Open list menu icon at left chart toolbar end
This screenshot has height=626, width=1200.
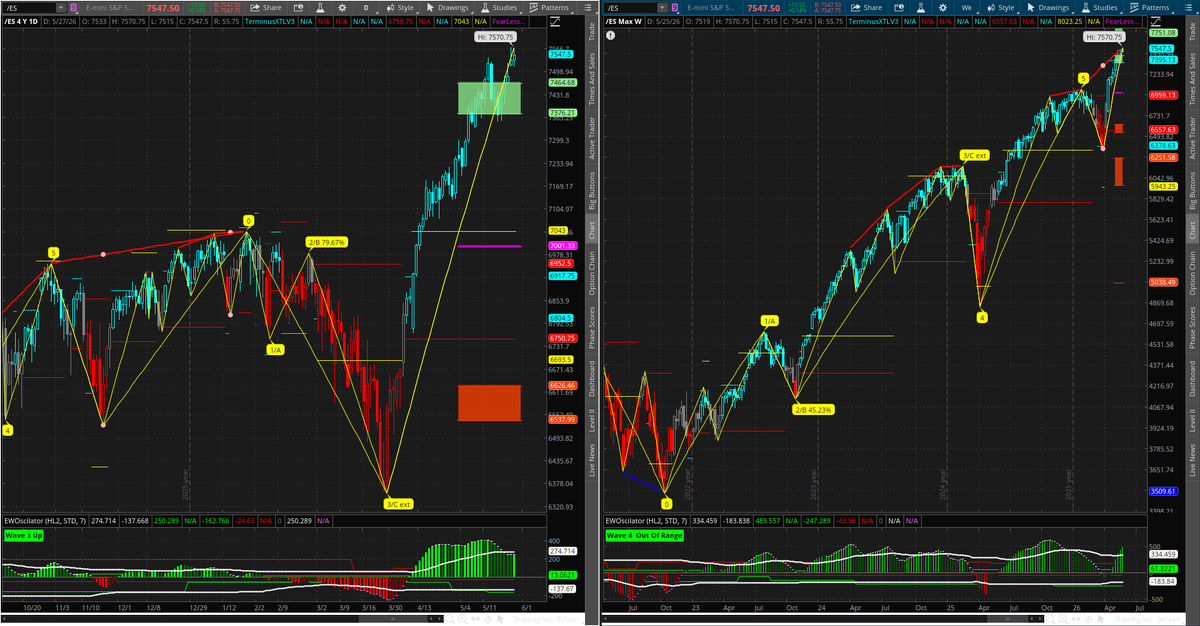[587, 8]
